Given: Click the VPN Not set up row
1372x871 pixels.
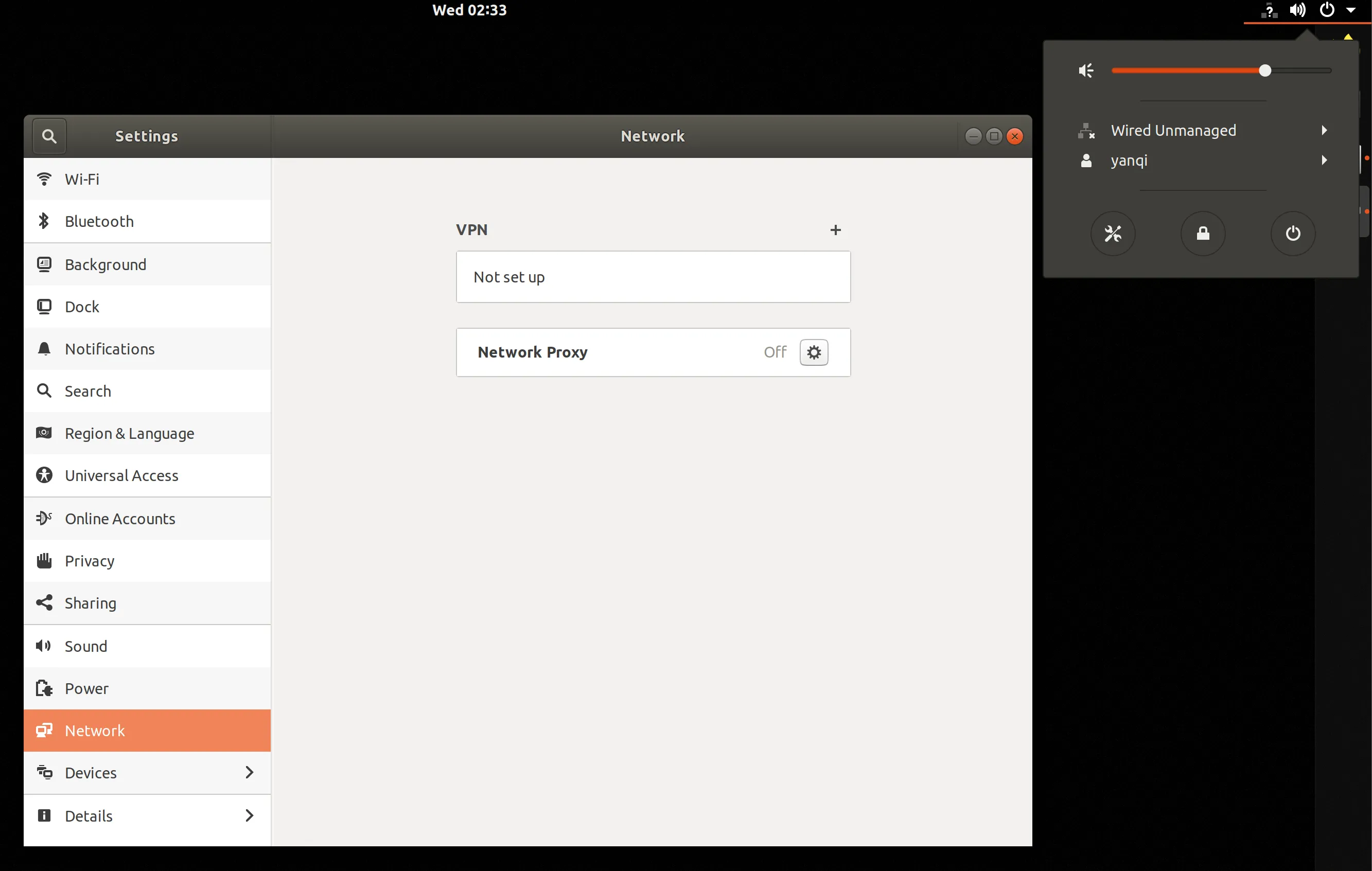Looking at the screenshot, I should click(653, 277).
